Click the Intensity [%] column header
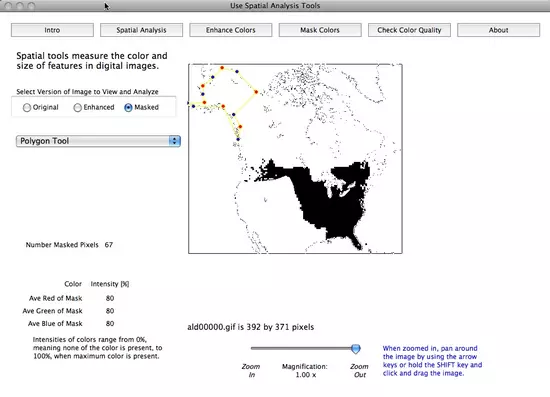This screenshot has width=550, height=397. 110,284
